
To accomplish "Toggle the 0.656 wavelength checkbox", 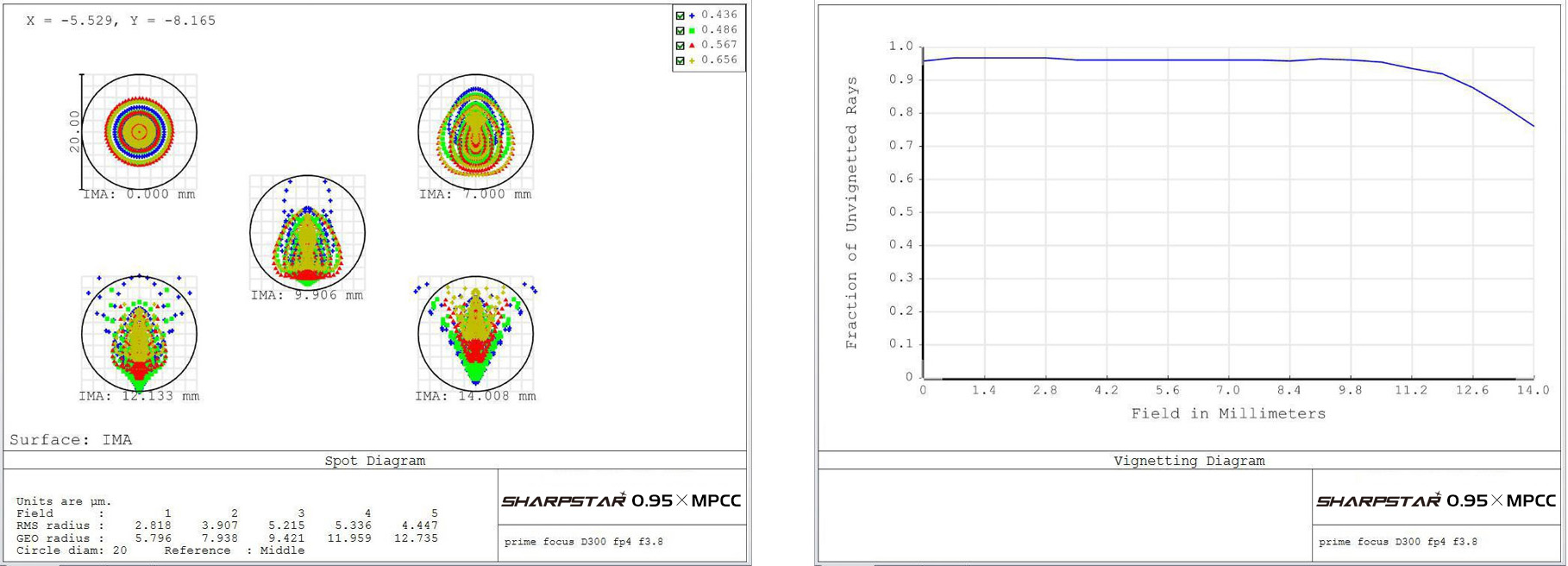I will pyautogui.click(x=681, y=60).
